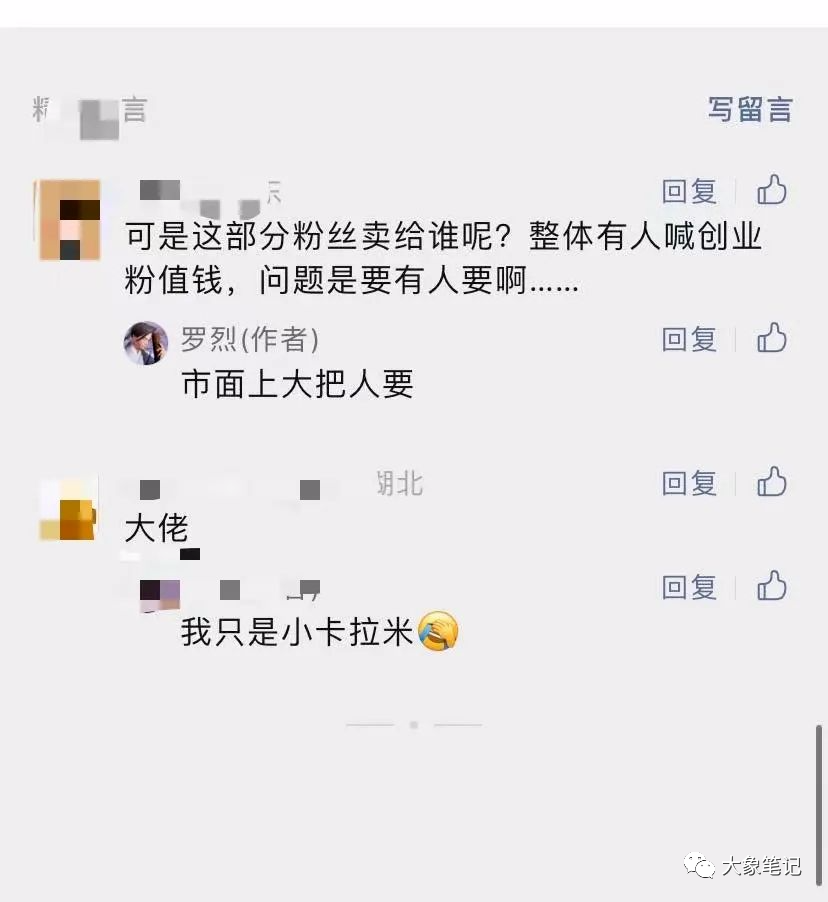Viewport: 828px width, 902px height.
Task: Click the vertical scrollbar thumb
Action: tap(819, 805)
